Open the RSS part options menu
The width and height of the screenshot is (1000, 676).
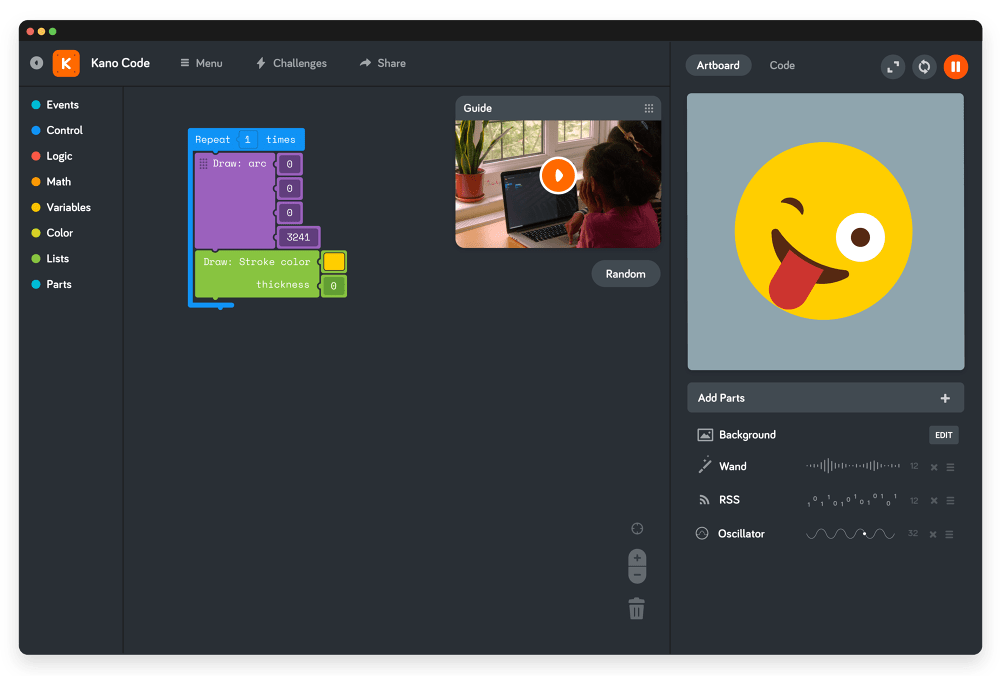pyautogui.click(x=950, y=501)
